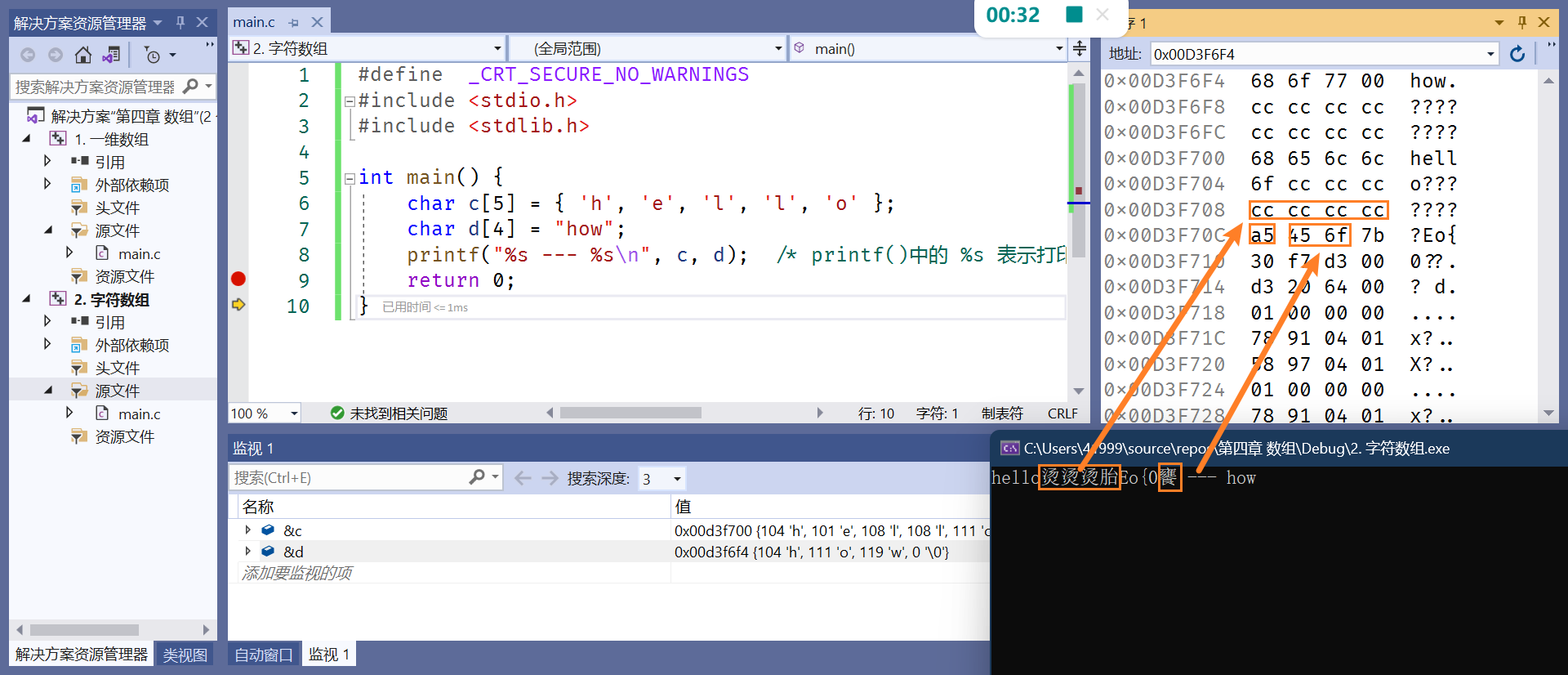Click in the Solution Explorer search field
Viewport: 1568px width, 675px height.
(96, 86)
